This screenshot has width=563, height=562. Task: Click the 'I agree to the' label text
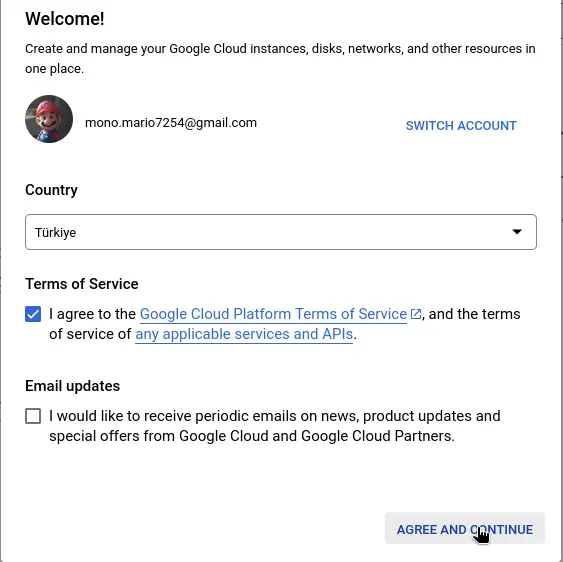(92, 314)
